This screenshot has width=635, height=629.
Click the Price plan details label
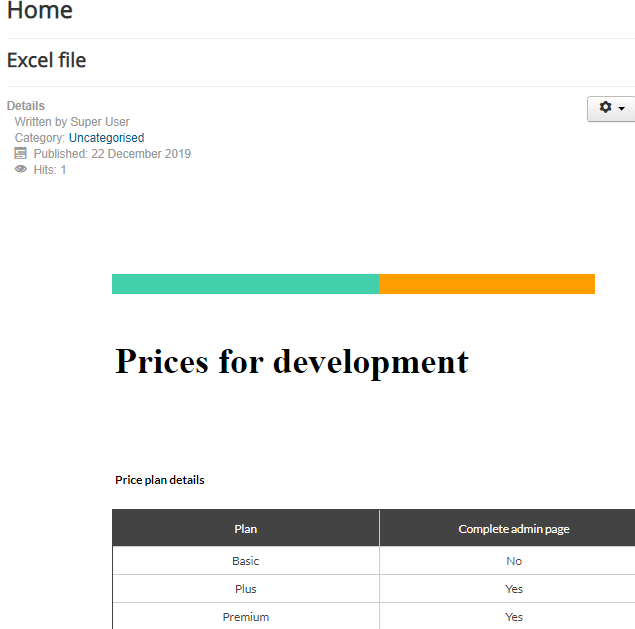pos(160,480)
